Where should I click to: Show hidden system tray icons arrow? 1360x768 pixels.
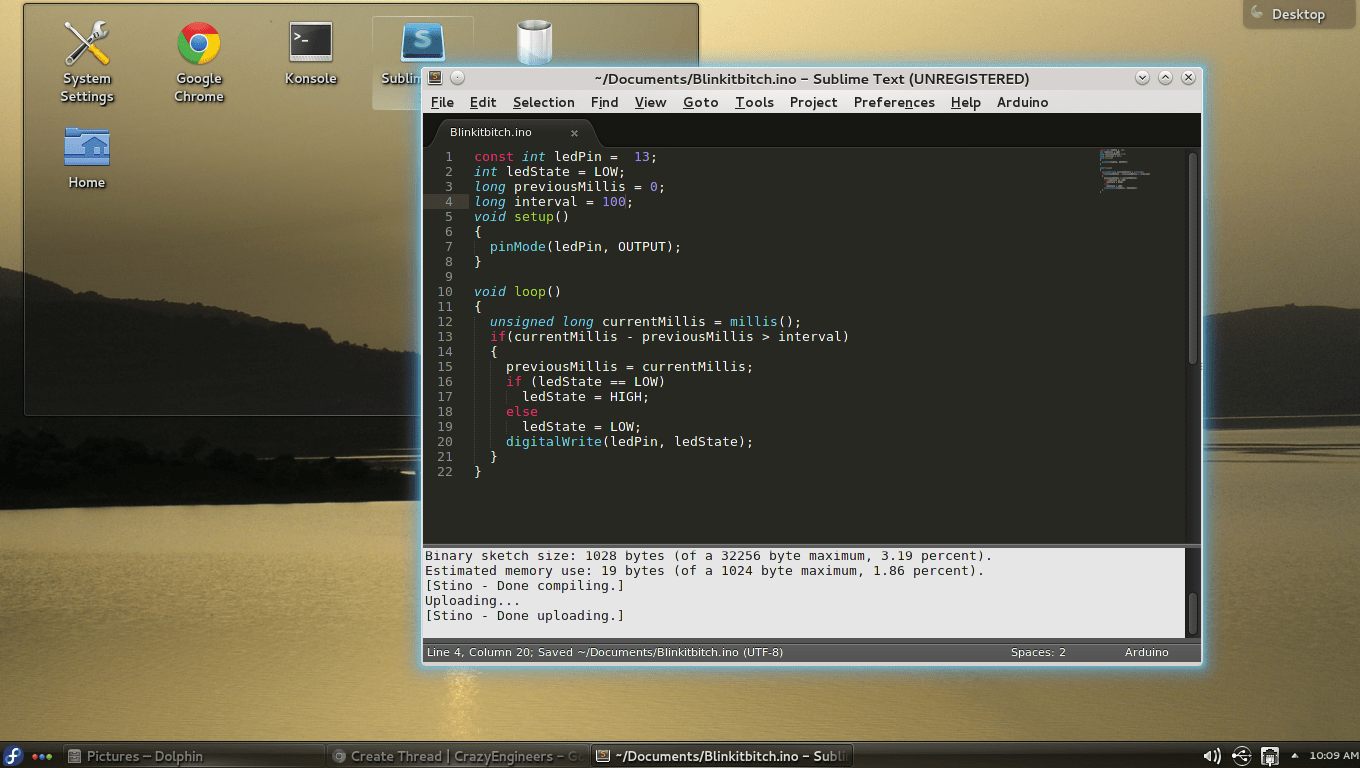click(1295, 755)
